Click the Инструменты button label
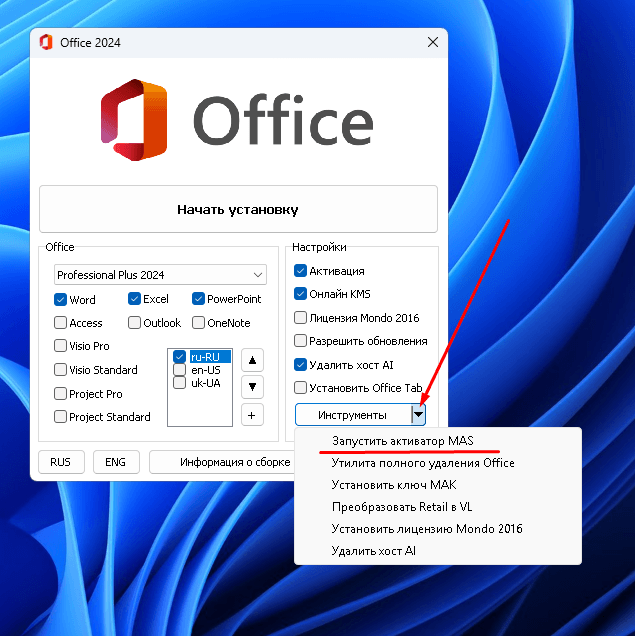Screen dimensions: 635x636 click(x=352, y=415)
